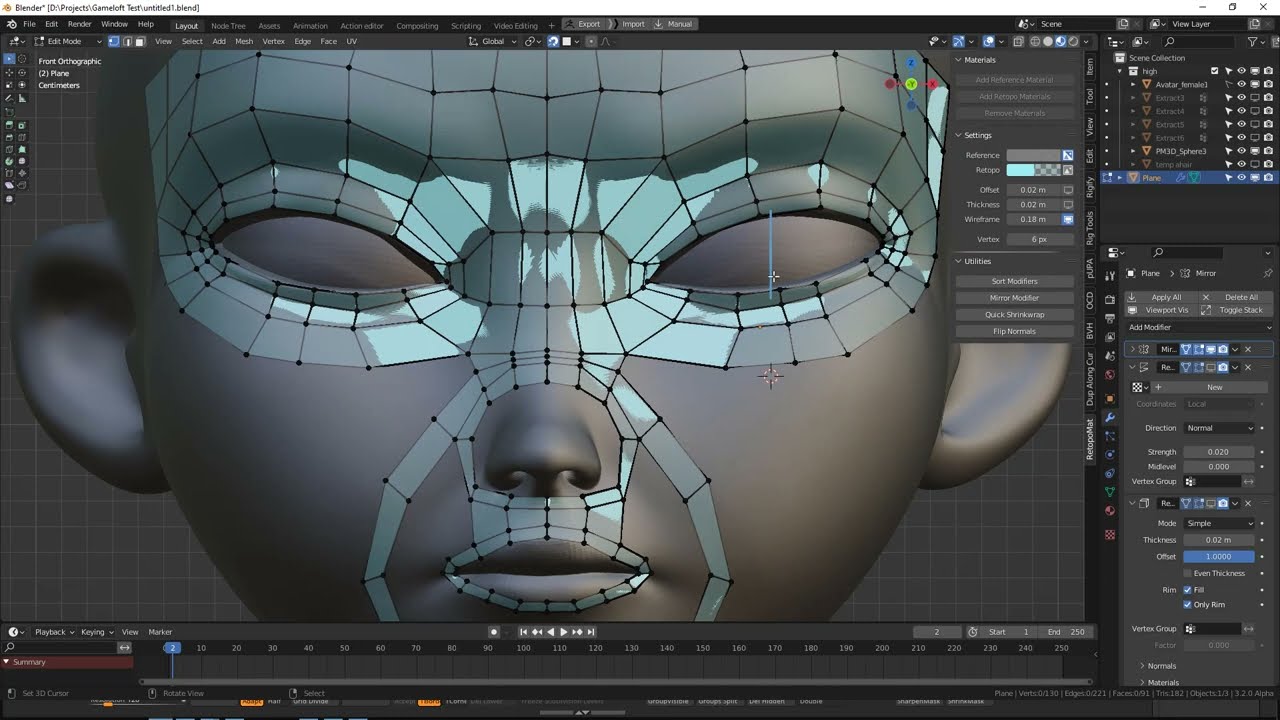Open Transform Orientation Global dropdown
This screenshot has width=1280, height=720.
pos(493,41)
